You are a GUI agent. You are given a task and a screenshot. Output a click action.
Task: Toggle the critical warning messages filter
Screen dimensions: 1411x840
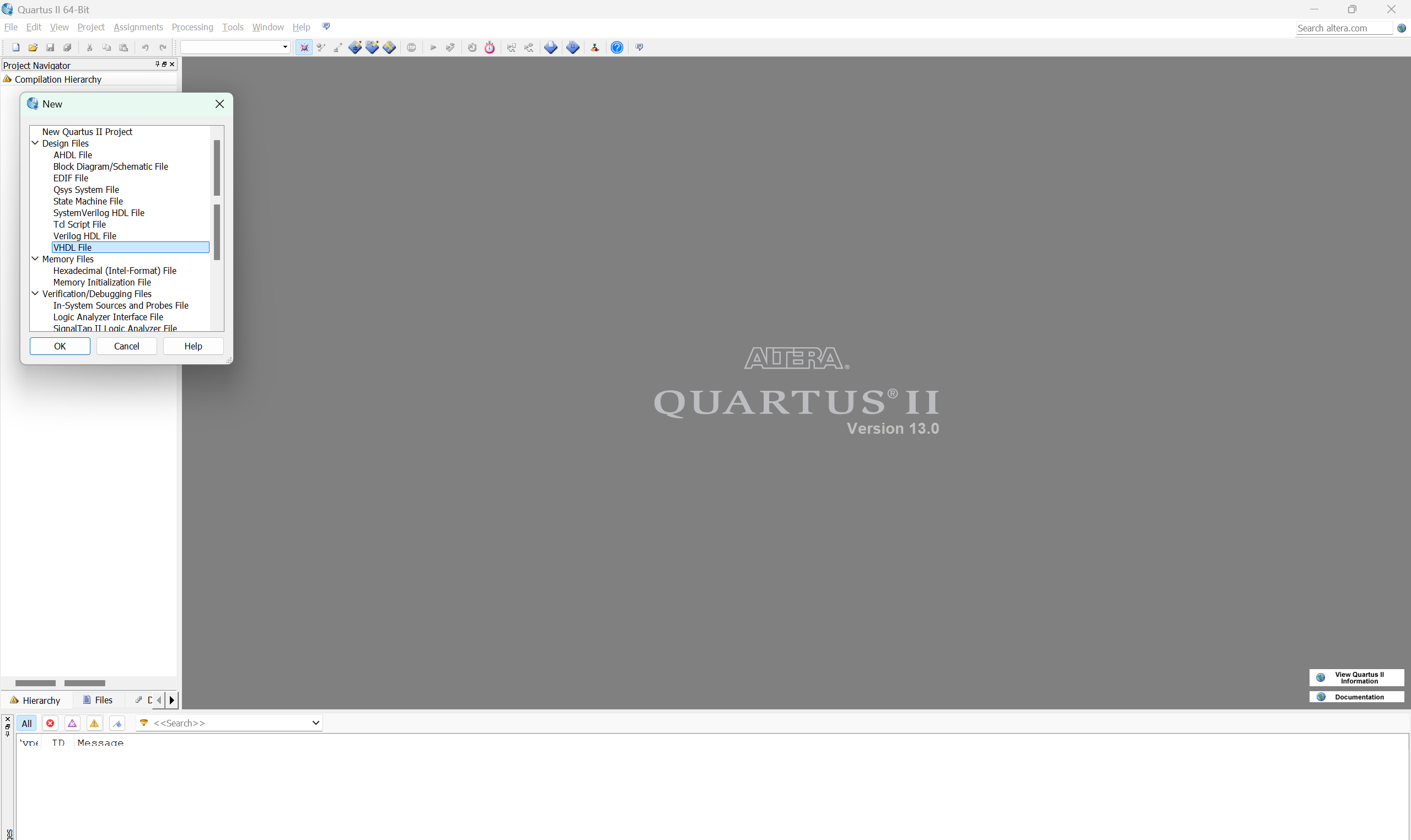(x=72, y=723)
